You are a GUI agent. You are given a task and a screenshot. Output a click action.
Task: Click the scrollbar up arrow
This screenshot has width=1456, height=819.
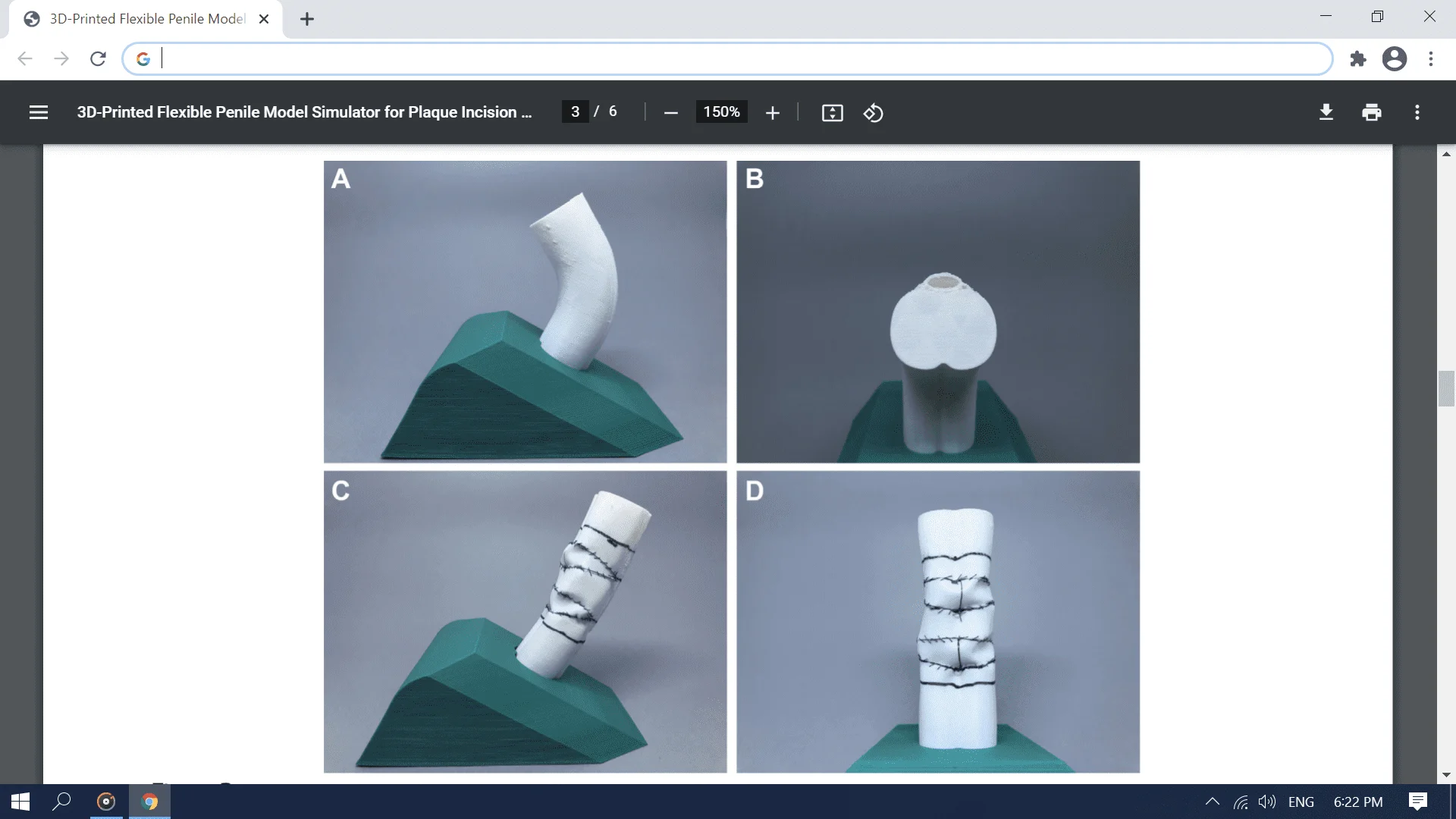pos(1446,154)
